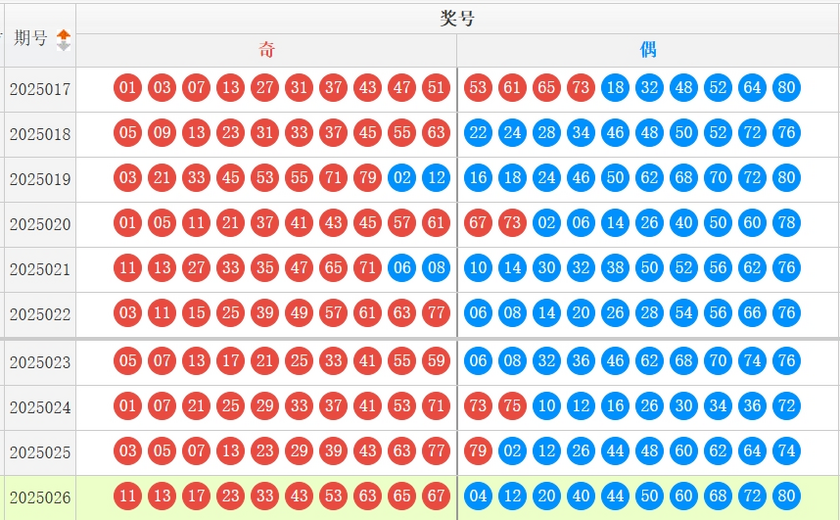Select issue number 2025018
The width and height of the screenshot is (840, 520).
click(x=40, y=134)
